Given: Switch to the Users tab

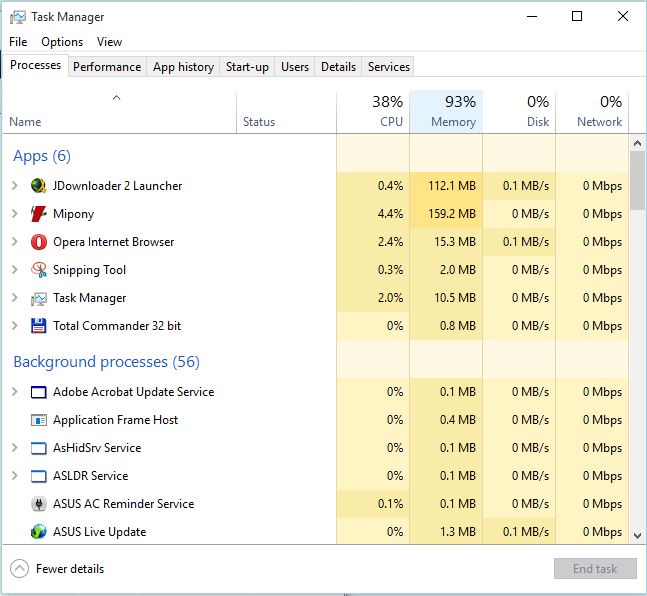Looking at the screenshot, I should pos(295,67).
